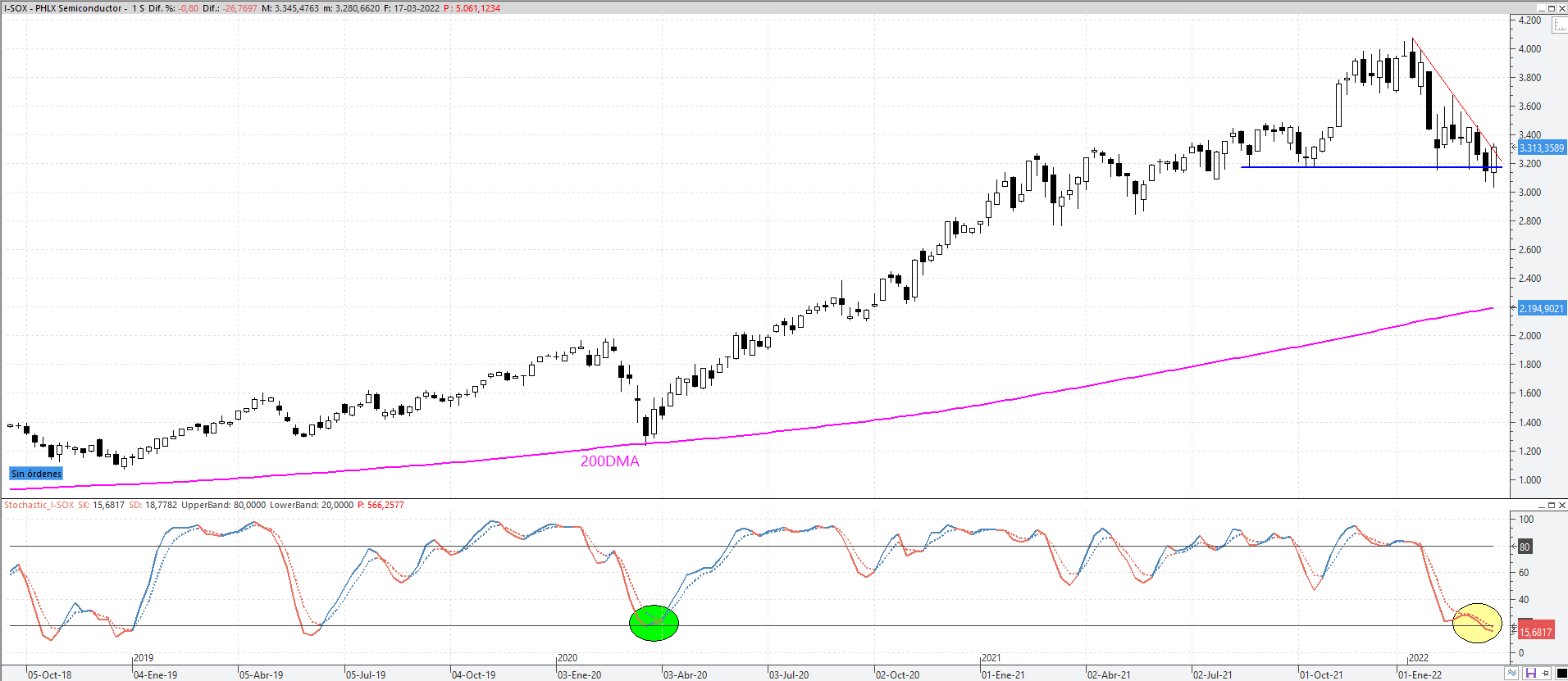Viewport: 1568px width, 681px height.
Task: Maximize the Stochastic indicator panel
Action: click(x=1552, y=505)
